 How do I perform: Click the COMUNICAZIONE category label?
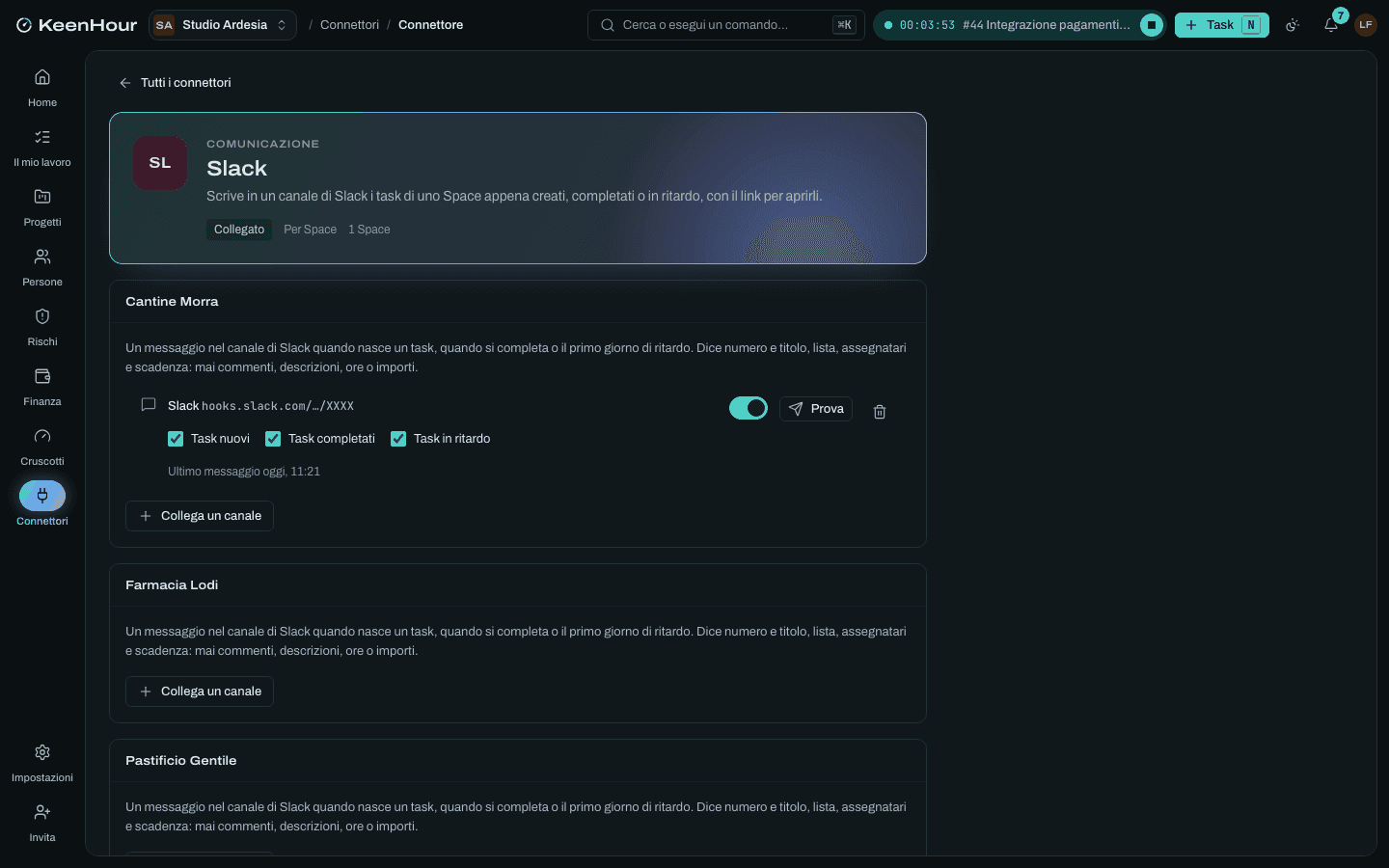(x=262, y=144)
